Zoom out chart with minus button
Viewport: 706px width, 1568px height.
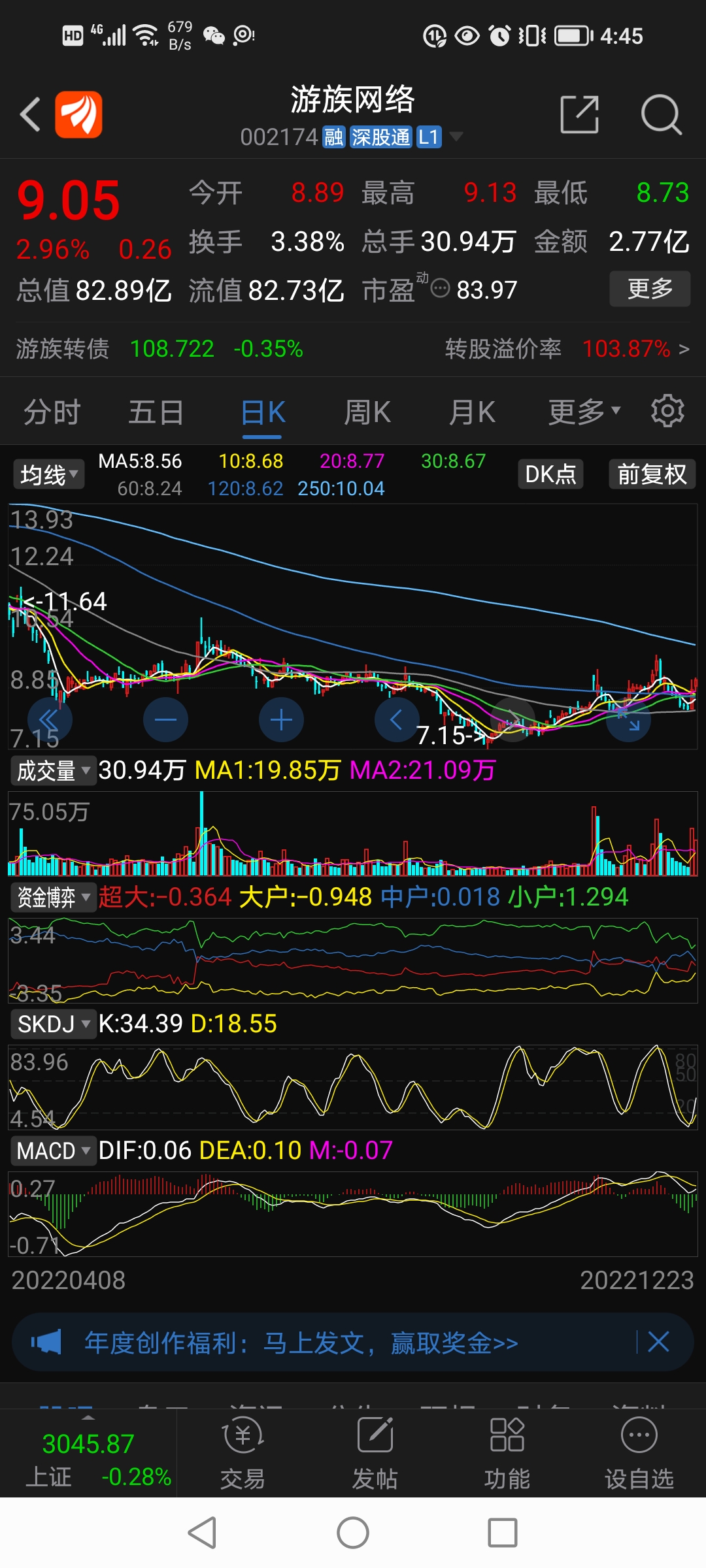tap(165, 720)
